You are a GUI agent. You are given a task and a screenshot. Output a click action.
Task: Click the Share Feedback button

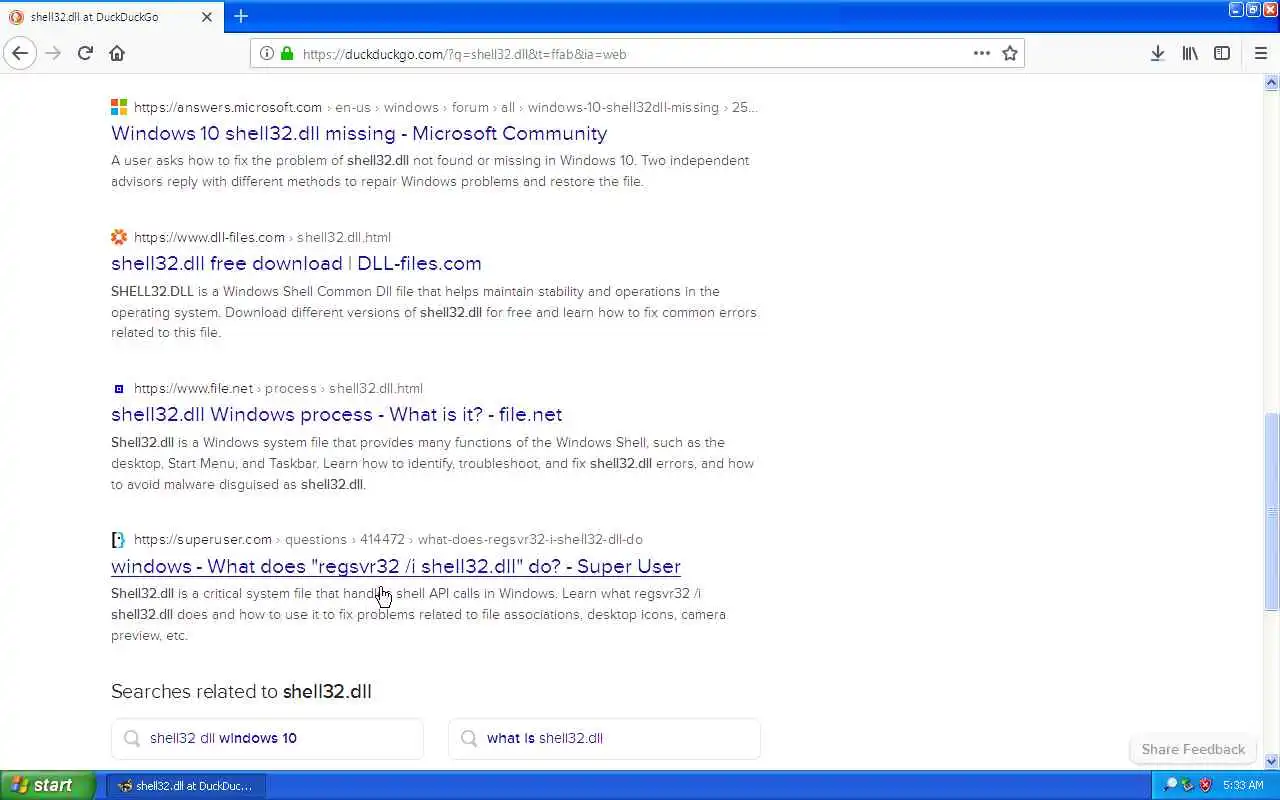[x=1193, y=749]
